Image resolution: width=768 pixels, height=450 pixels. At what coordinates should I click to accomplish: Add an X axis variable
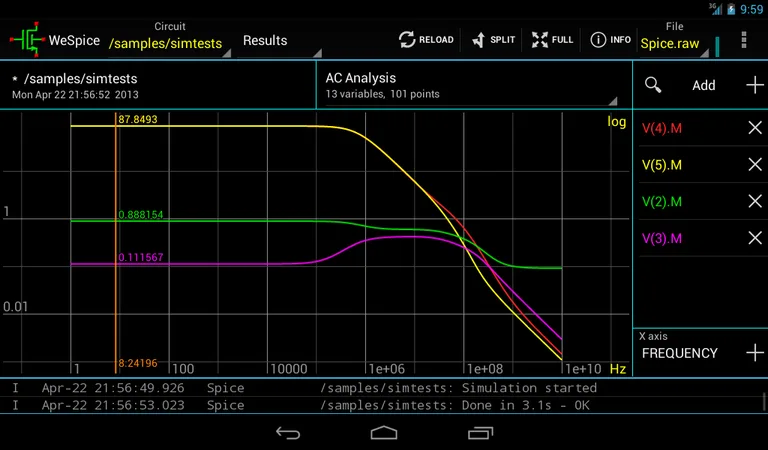point(755,353)
